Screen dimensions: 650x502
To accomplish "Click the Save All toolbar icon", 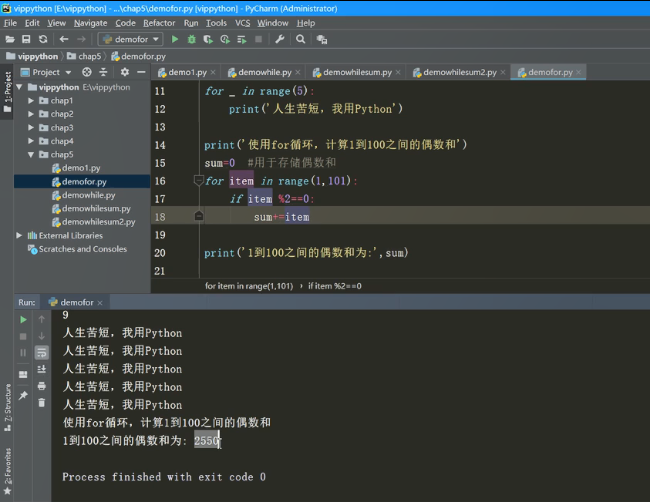I will pyautogui.click(x=26, y=39).
